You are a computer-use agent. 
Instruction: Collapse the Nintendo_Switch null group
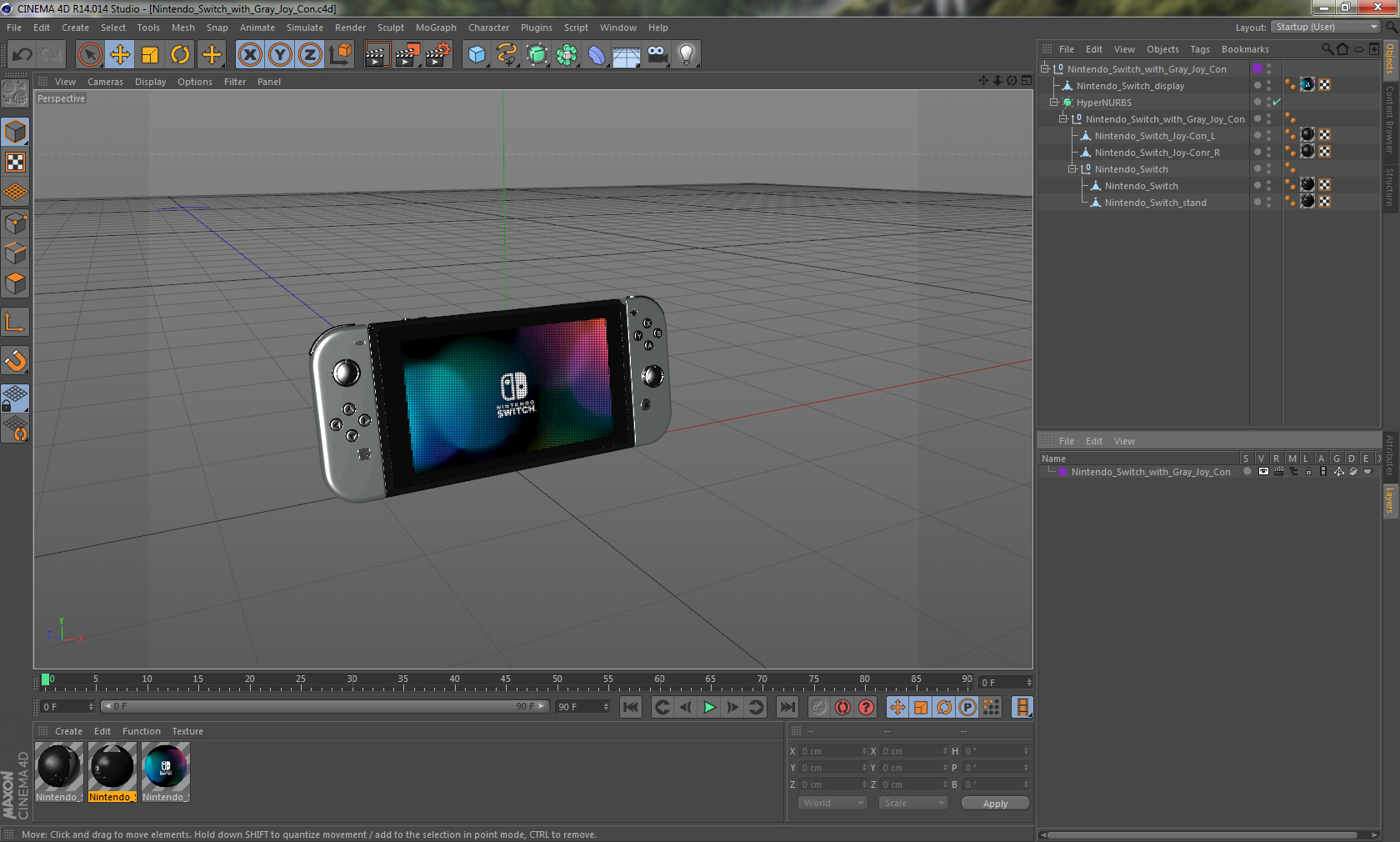click(1072, 169)
